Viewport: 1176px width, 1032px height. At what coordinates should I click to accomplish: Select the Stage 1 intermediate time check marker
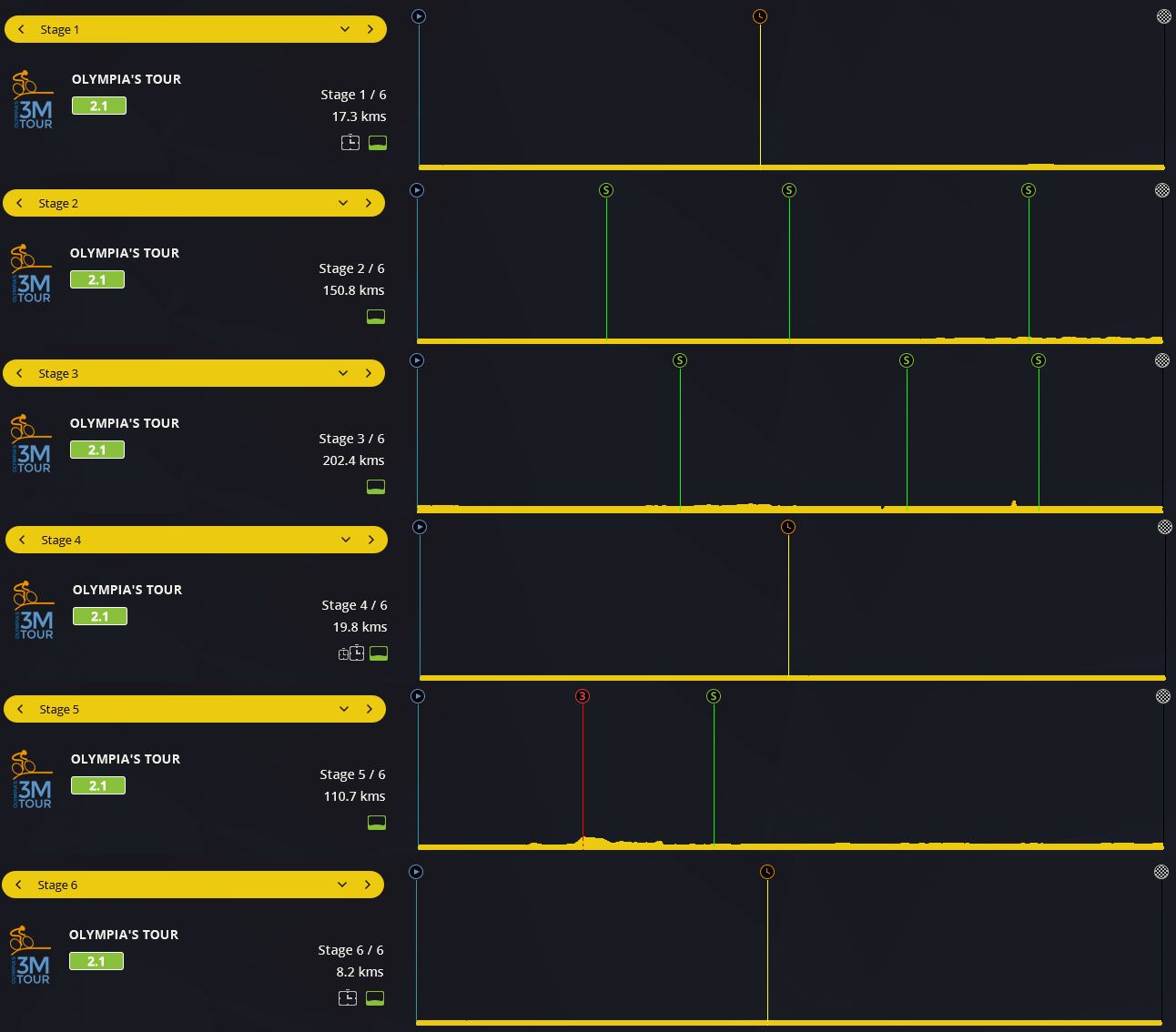[x=760, y=16]
